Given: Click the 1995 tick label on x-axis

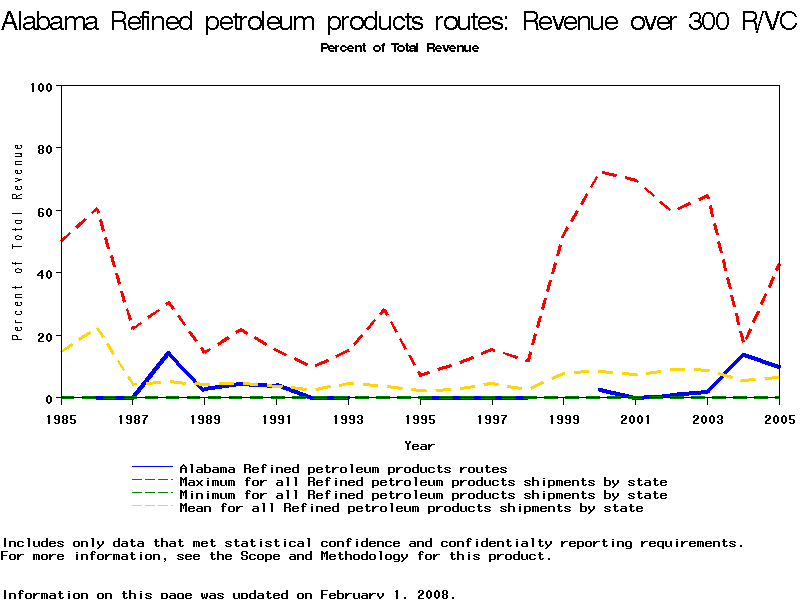Looking at the screenshot, I should [x=420, y=418].
